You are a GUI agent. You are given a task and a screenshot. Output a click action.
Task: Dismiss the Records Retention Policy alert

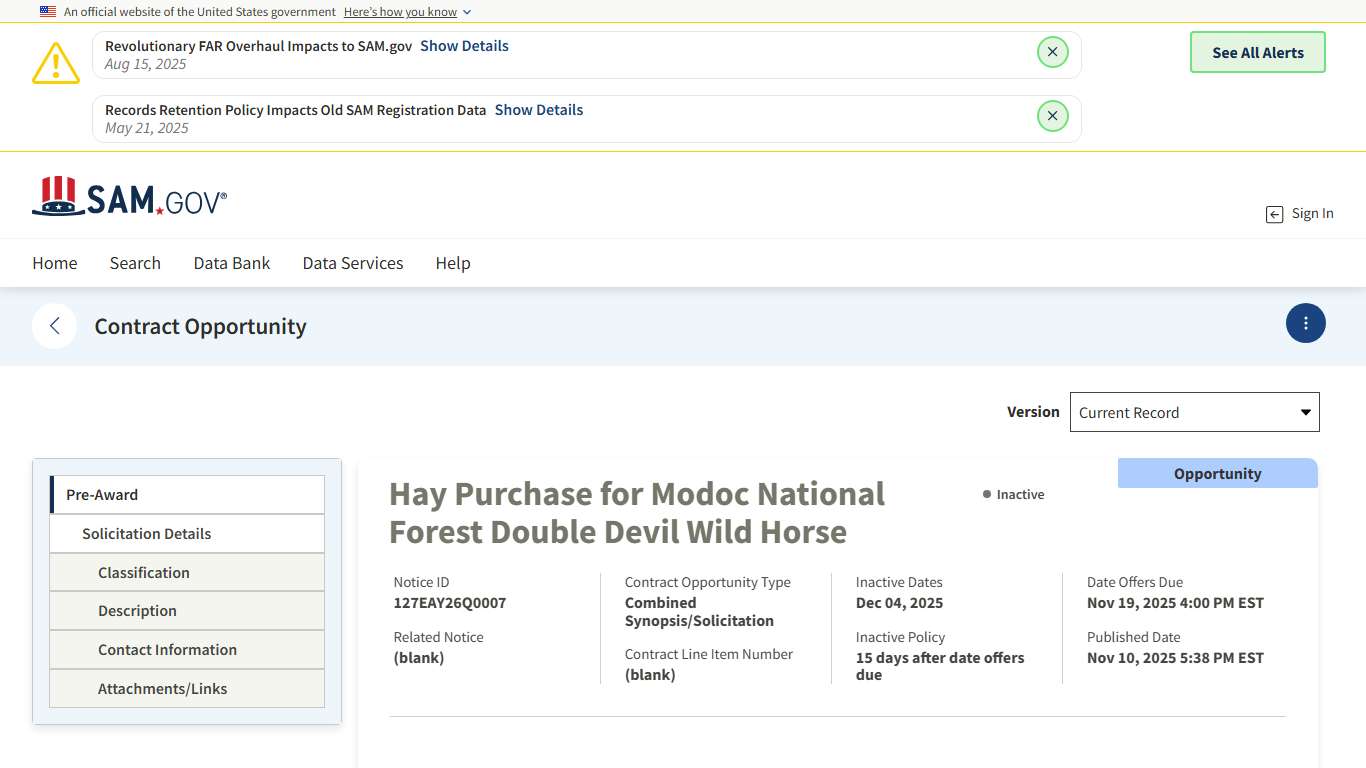click(x=1052, y=116)
